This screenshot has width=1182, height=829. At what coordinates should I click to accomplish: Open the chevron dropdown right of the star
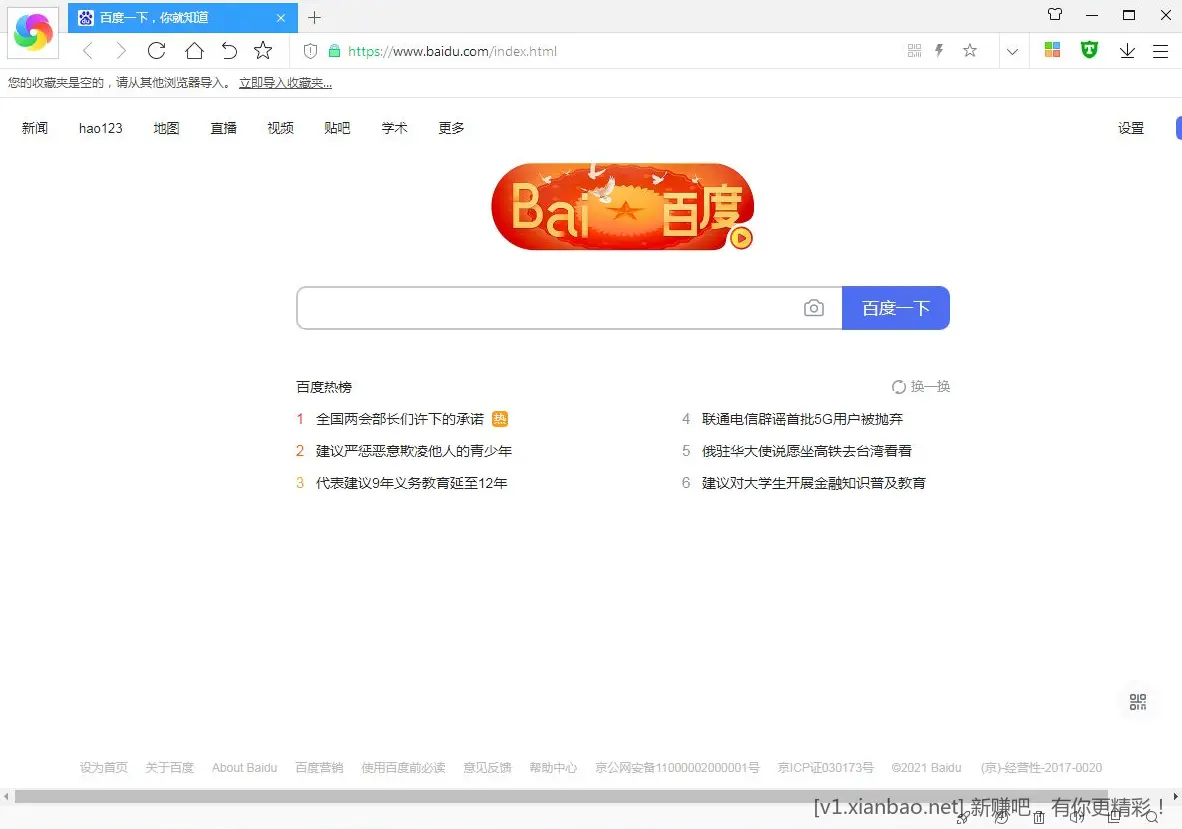coord(1012,50)
